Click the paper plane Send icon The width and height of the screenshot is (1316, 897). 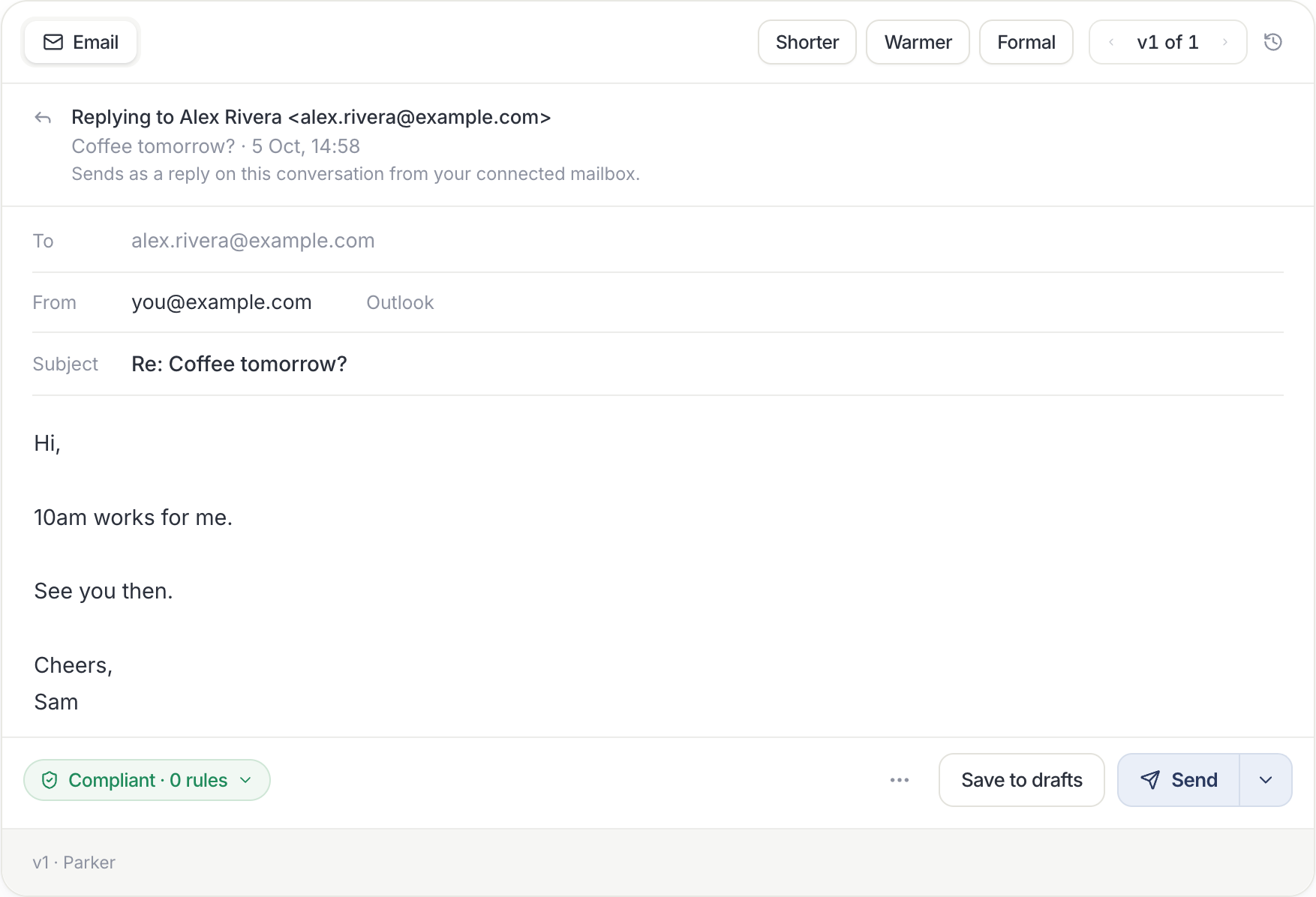(1149, 780)
